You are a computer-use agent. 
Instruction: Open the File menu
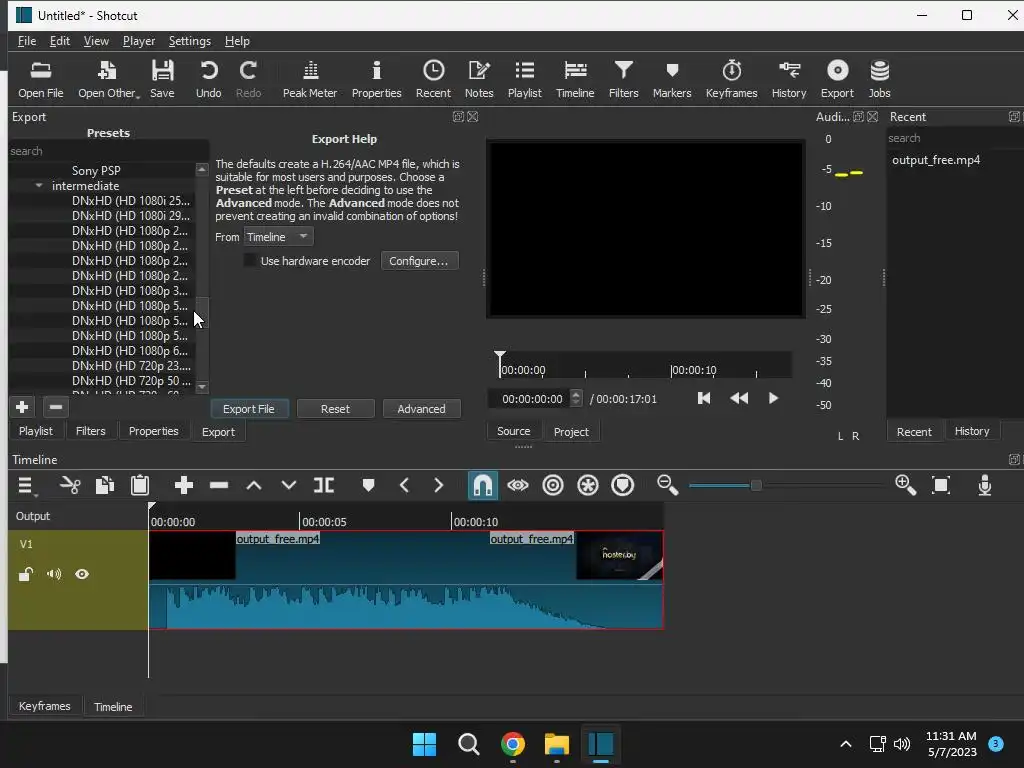click(x=27, y=41)
